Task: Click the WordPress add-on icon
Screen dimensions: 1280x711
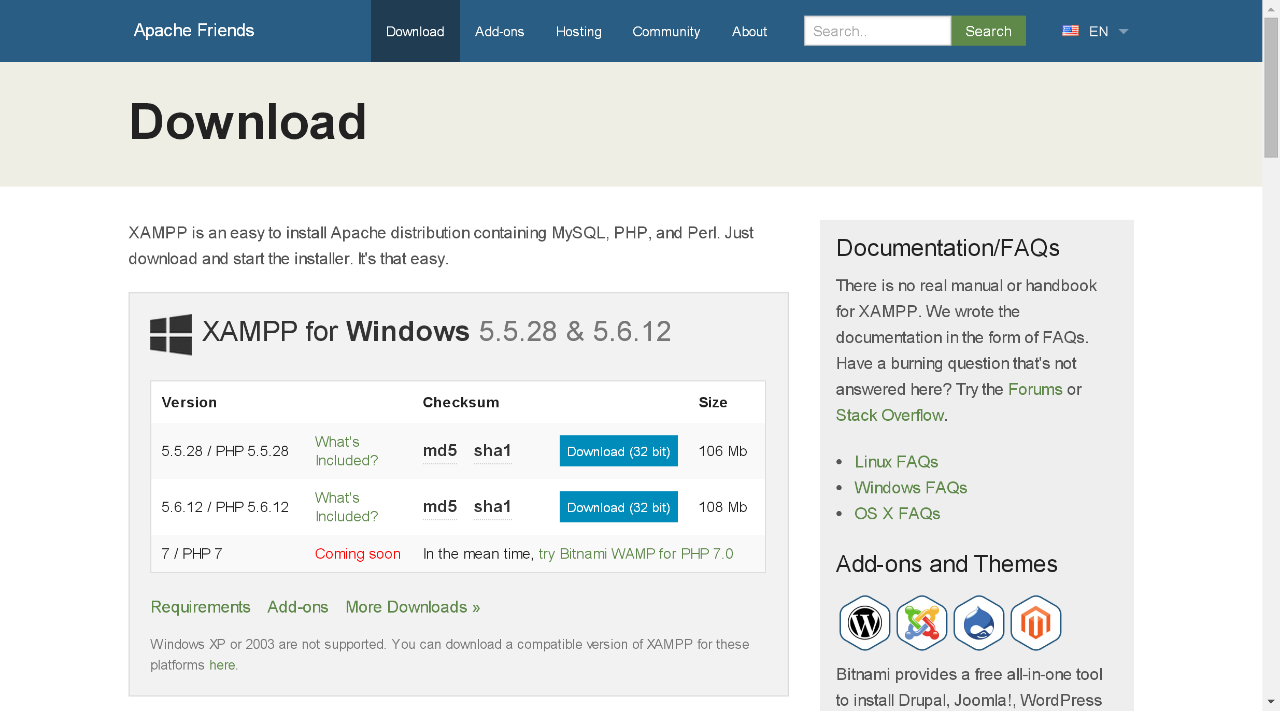Action: (865, 623)
